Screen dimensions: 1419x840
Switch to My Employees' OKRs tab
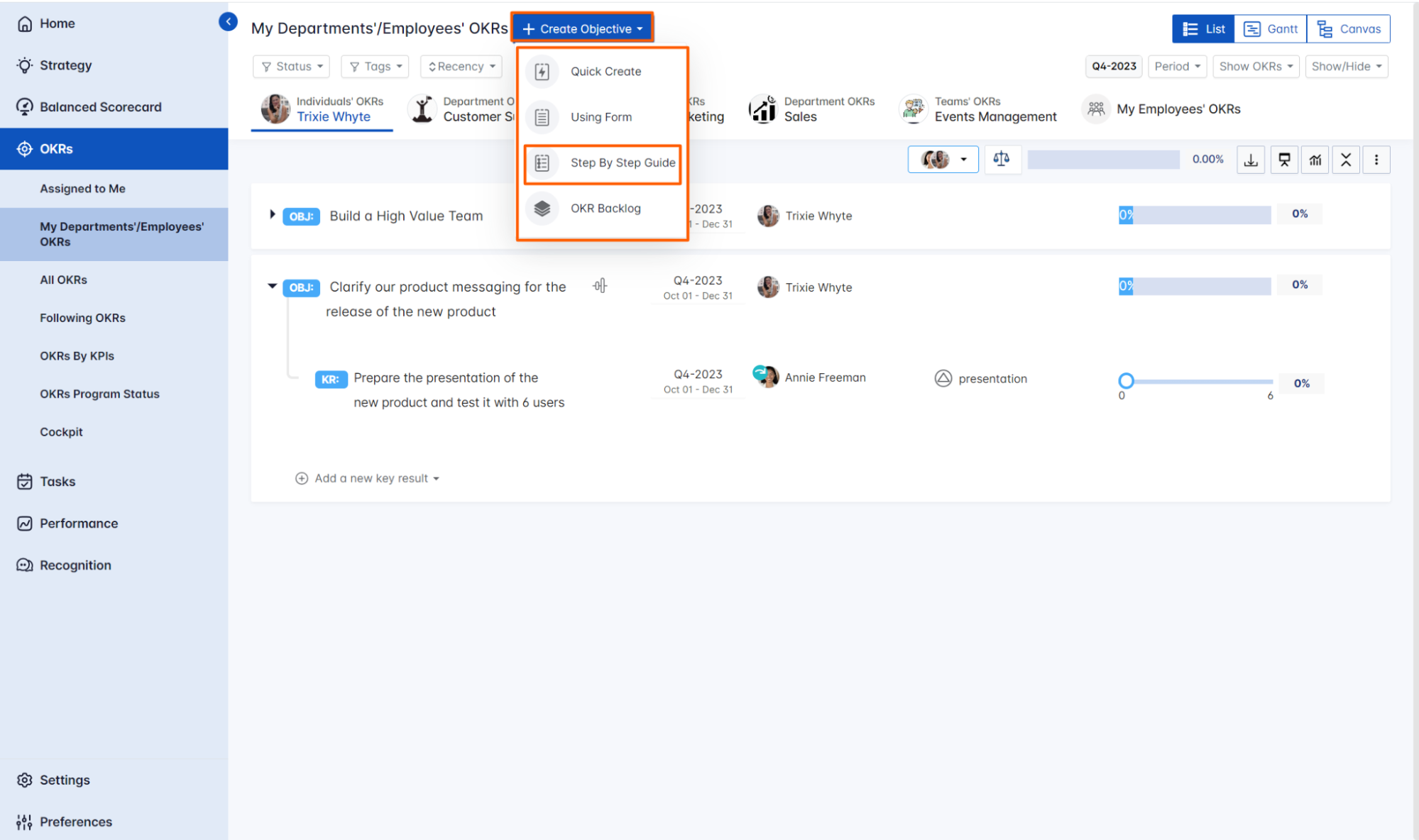(1178, 109)
